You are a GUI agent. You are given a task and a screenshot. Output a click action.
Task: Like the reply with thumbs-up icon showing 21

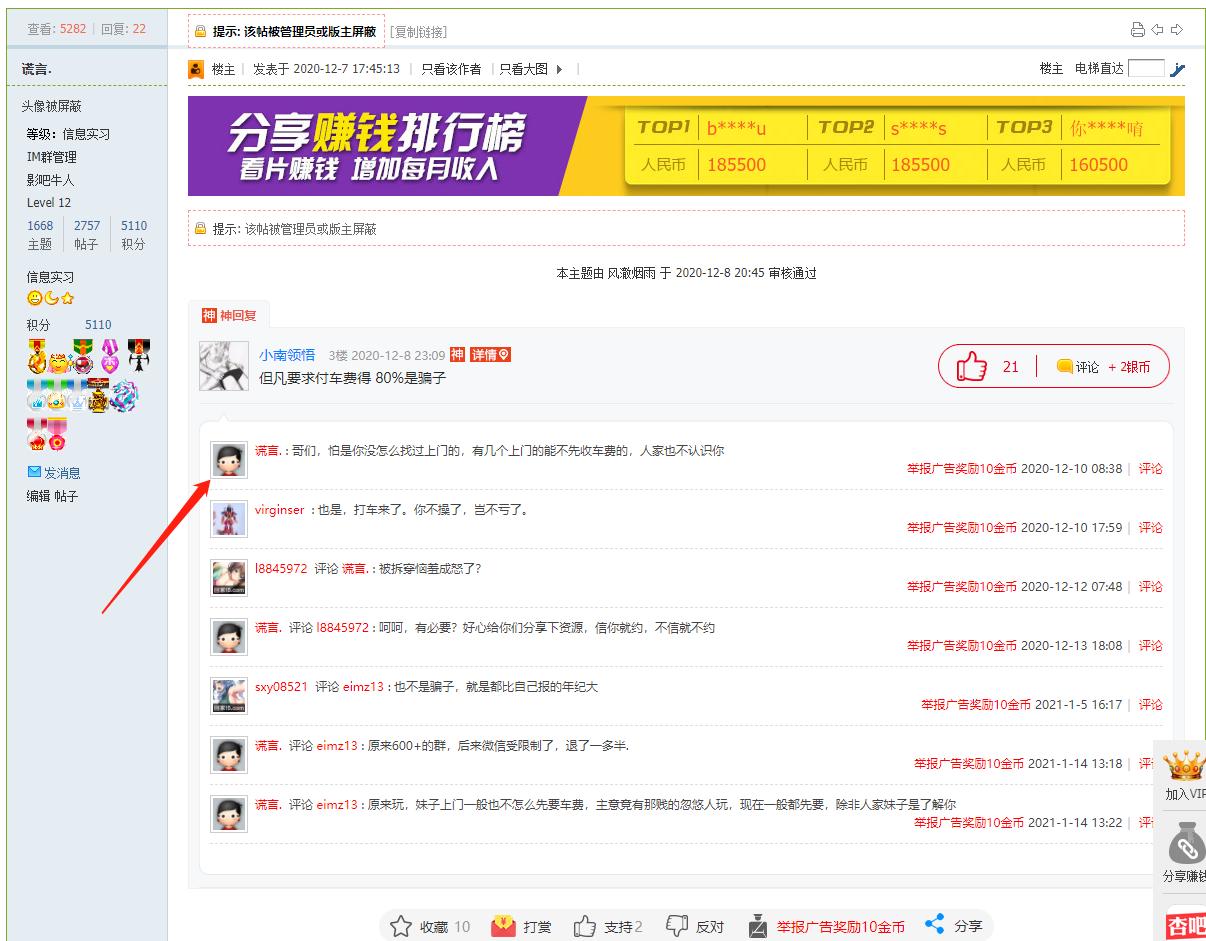973,367
